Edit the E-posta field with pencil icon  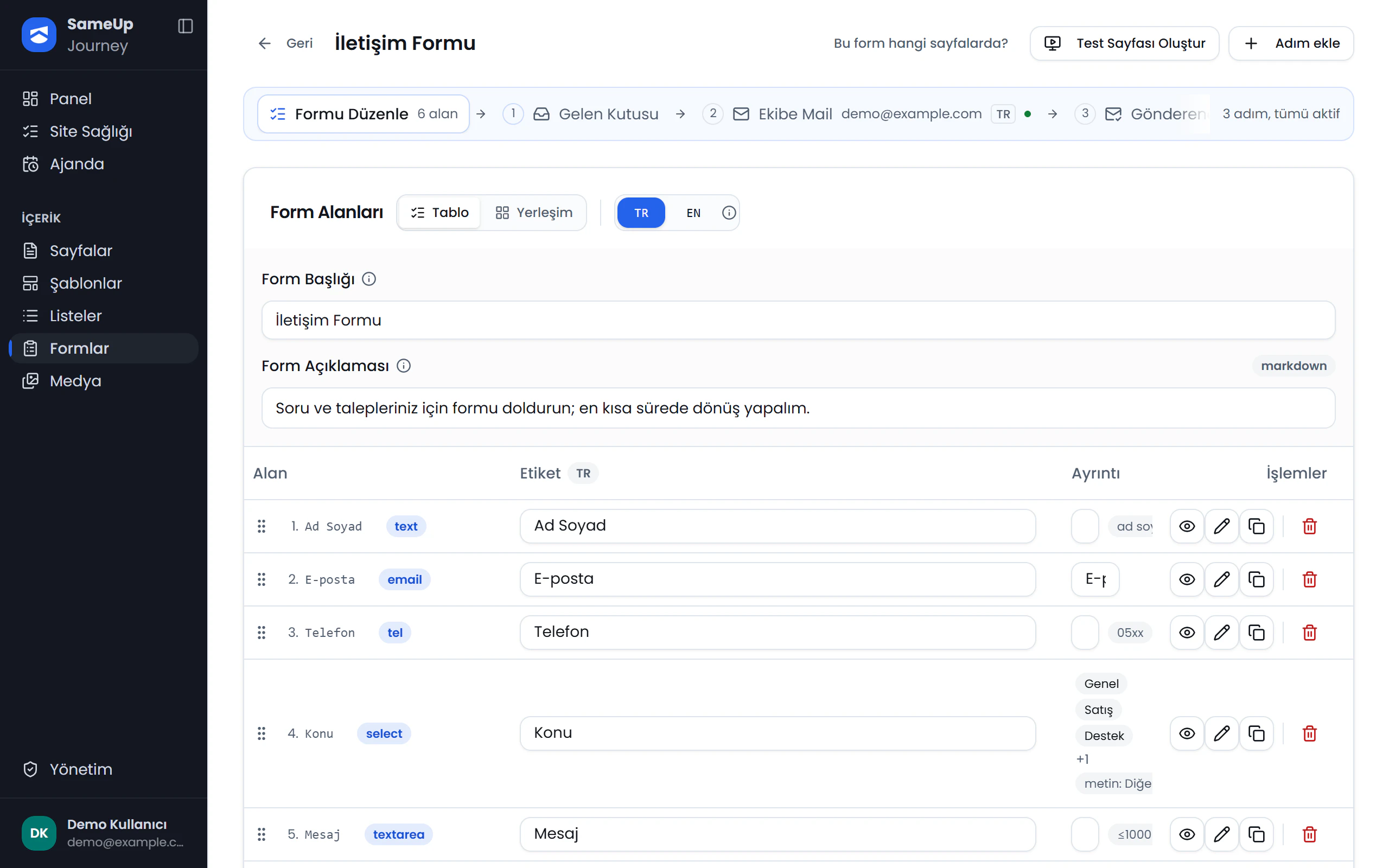pyautogui.click(x=1221, y=579)
